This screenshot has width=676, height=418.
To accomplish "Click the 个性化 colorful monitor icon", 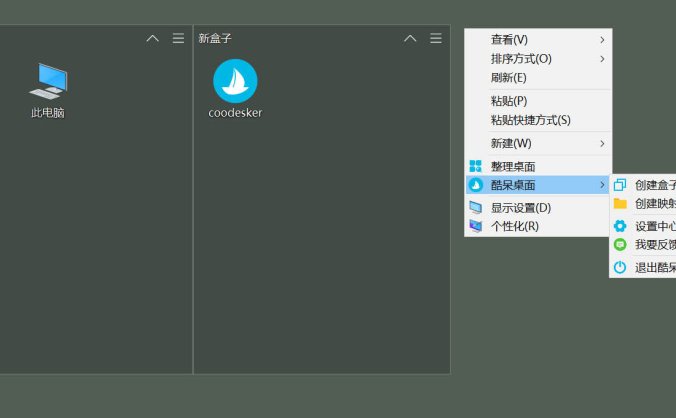I will [x=476, y=226].
